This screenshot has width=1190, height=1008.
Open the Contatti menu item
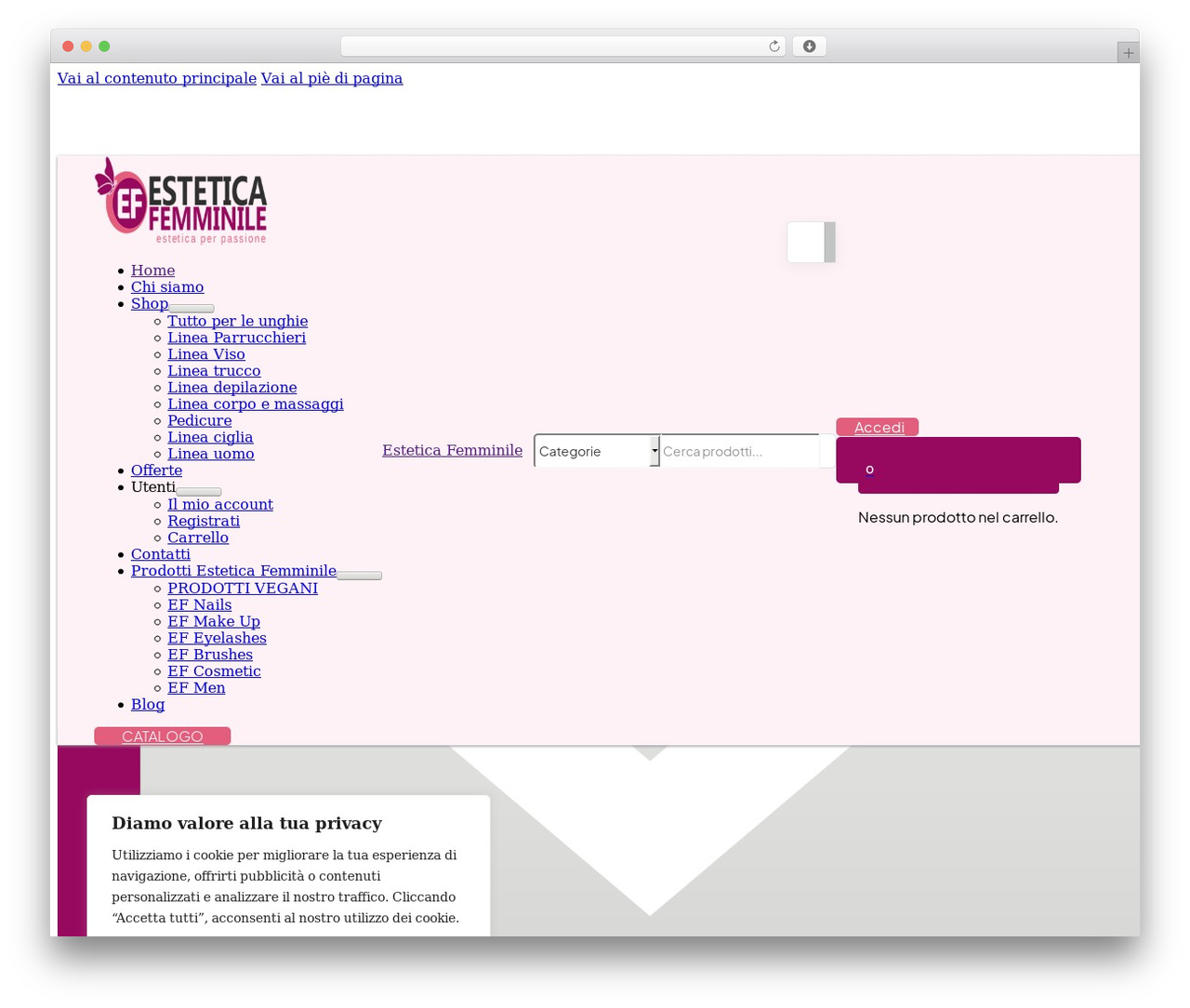(x=161, y=554)
